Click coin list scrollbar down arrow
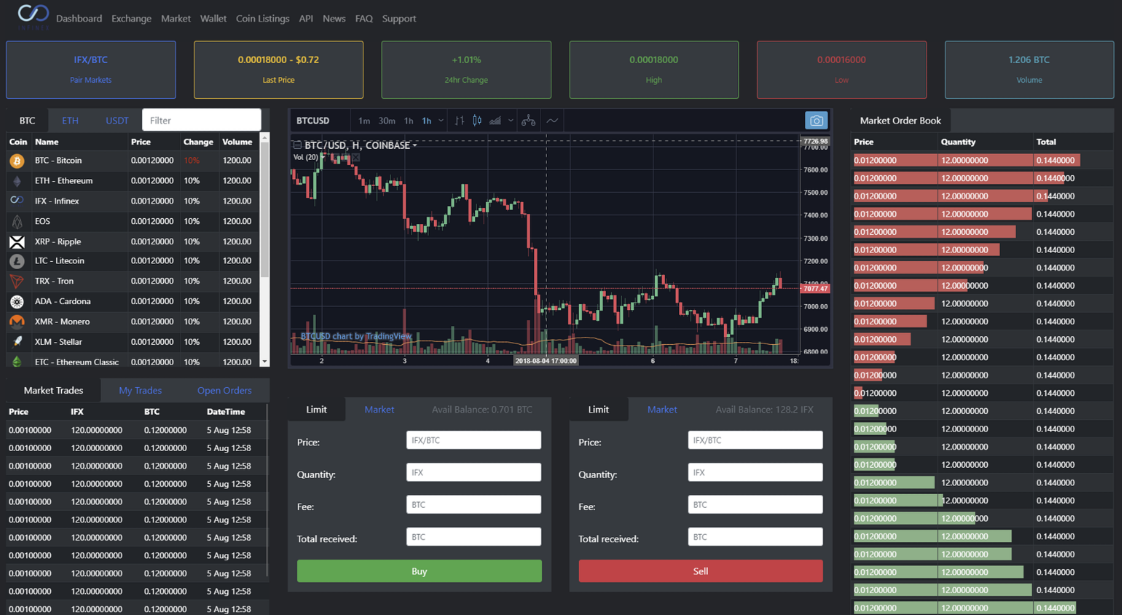This screenshot has width=1122, height=615. [x=265, y=362]
